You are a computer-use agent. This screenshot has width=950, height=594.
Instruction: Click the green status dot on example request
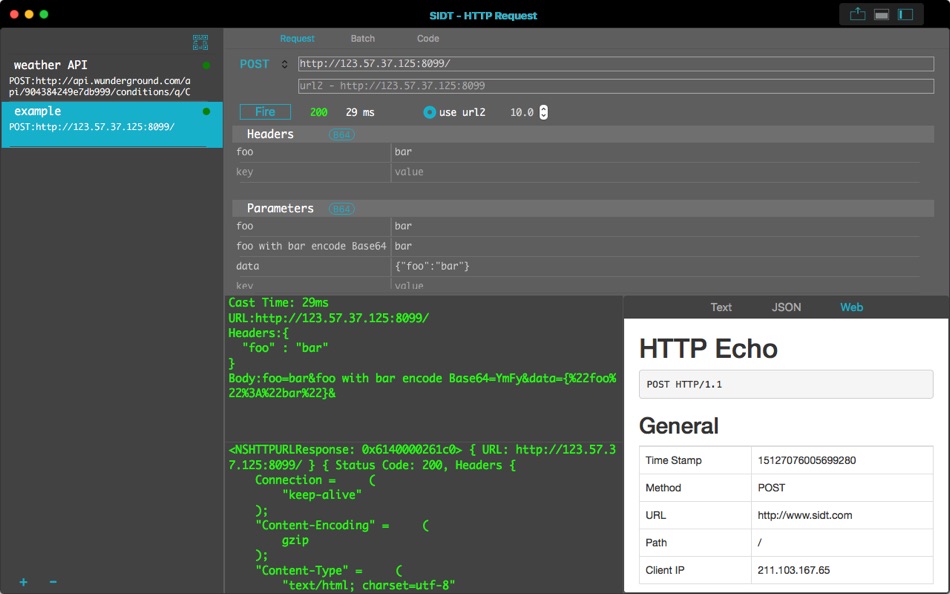[207, 112]
